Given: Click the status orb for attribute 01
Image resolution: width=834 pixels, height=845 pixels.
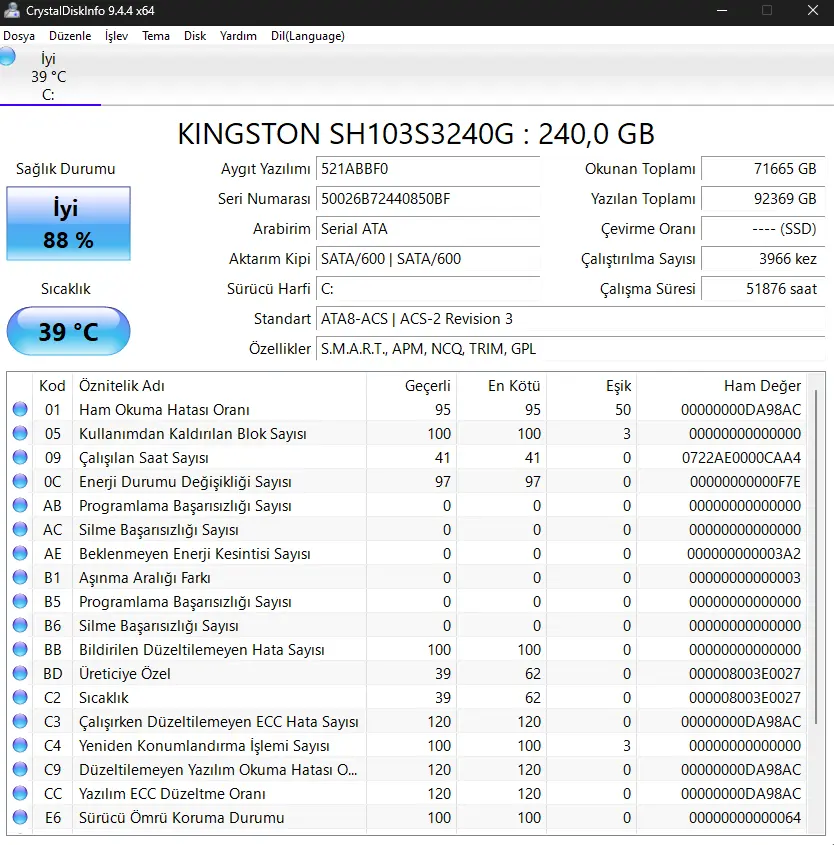Looking at the screenshot, I should [x=20, y=410].
